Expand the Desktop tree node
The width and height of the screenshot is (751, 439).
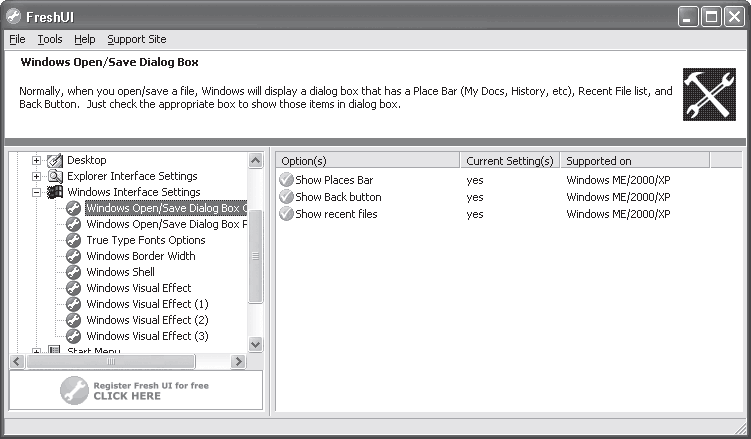36,160
